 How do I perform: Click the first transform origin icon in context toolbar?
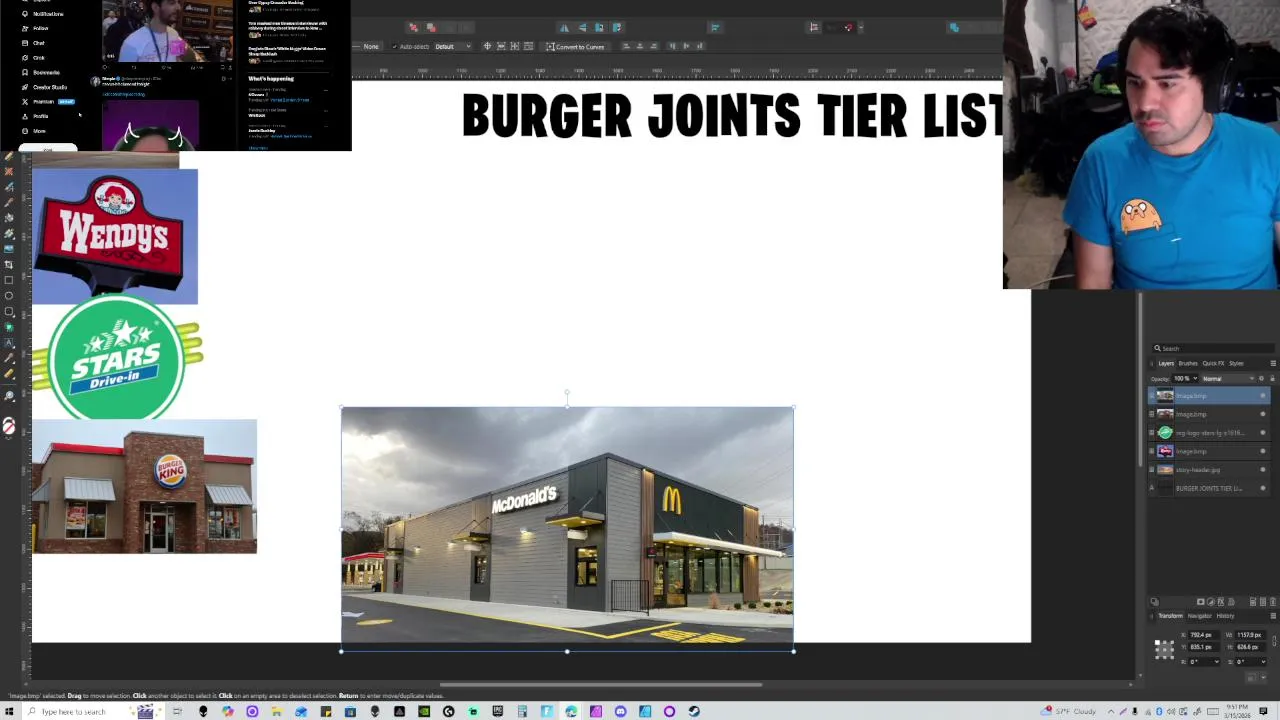(x=487, y=46)
